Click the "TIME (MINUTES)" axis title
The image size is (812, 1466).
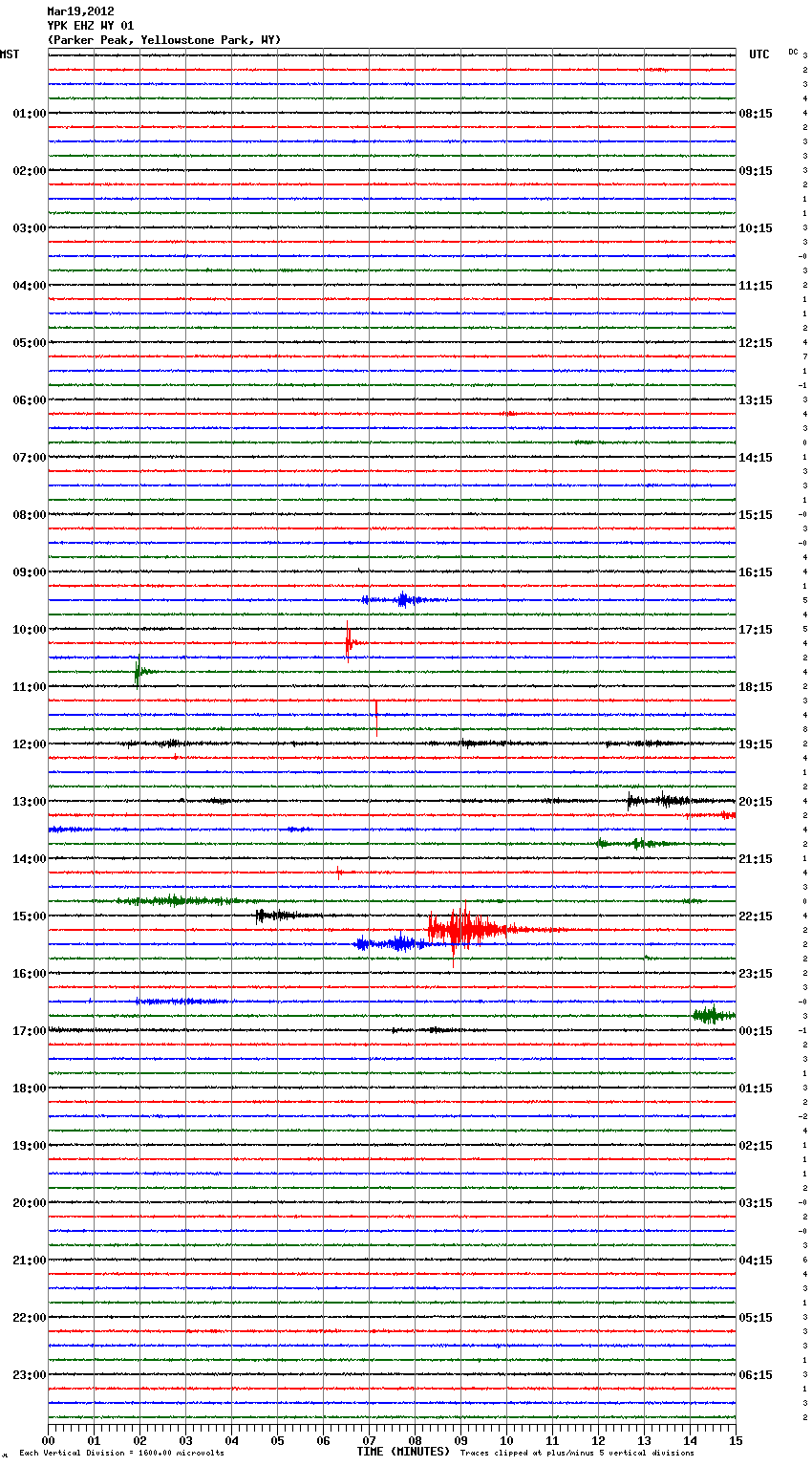(x=403, y=1452)
